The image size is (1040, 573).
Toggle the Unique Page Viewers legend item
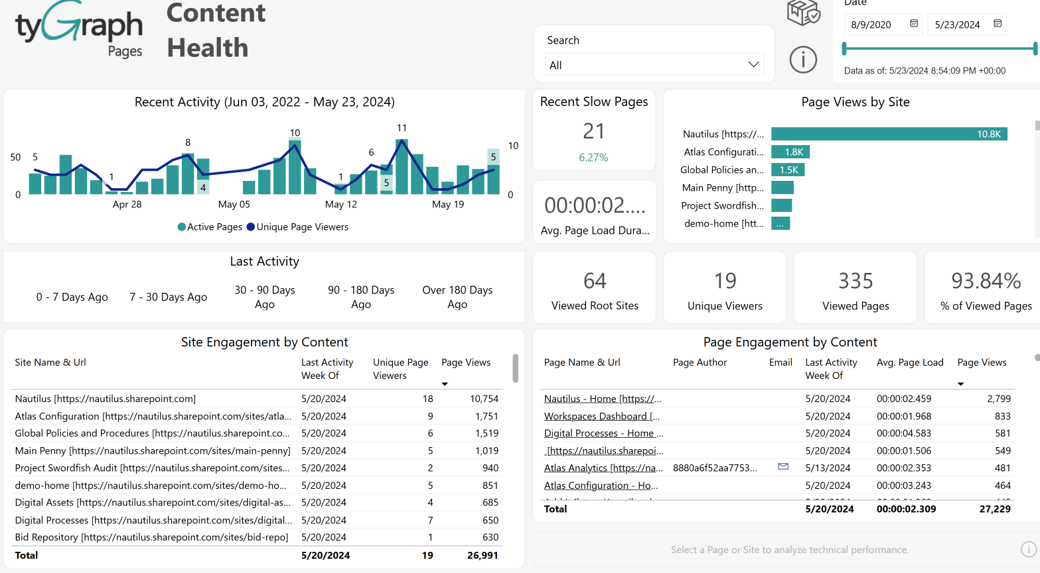pyautogui.click(x=297, y=227)
